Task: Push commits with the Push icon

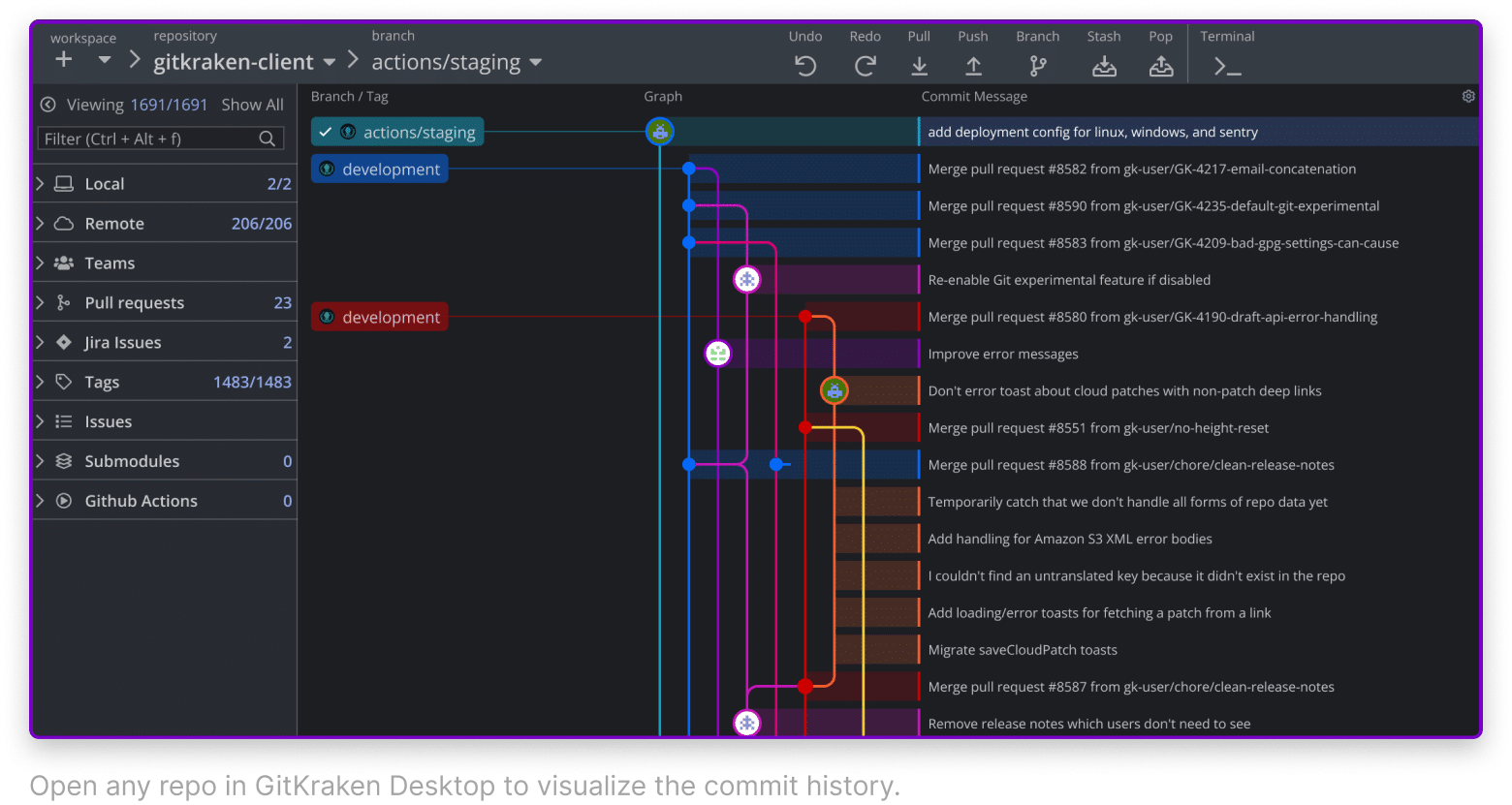Action: pos(973,66)
